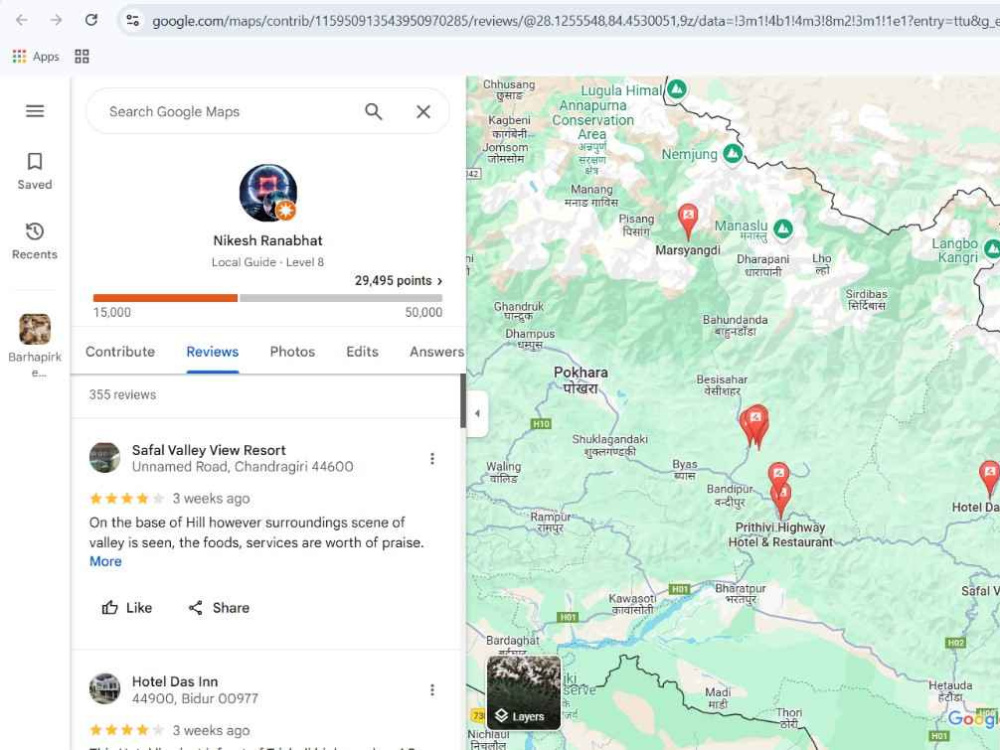The height and width of the screenshot is (750, 1000).
Task: Switch to Photos tab
Action: [x=292, y=351]
